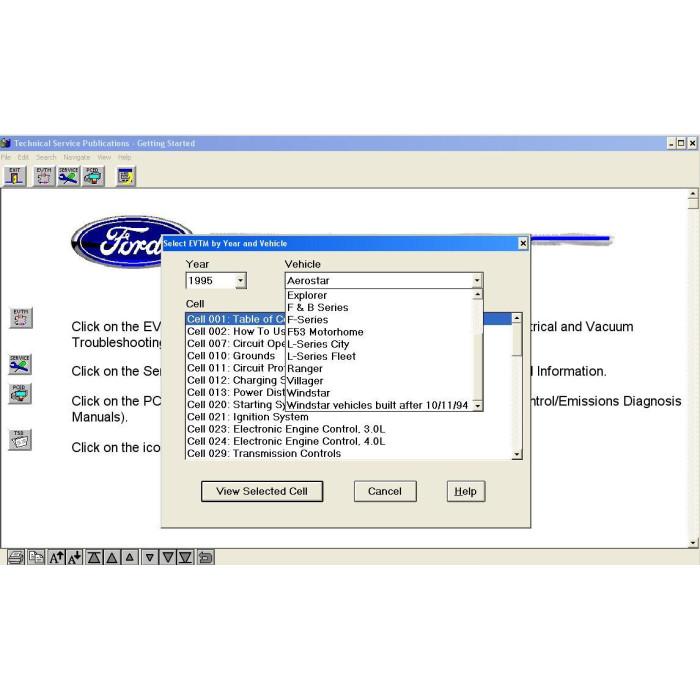The image size is (700, 700).
Task: Select Cell 013: Power Distribution row
Action: 235,392
